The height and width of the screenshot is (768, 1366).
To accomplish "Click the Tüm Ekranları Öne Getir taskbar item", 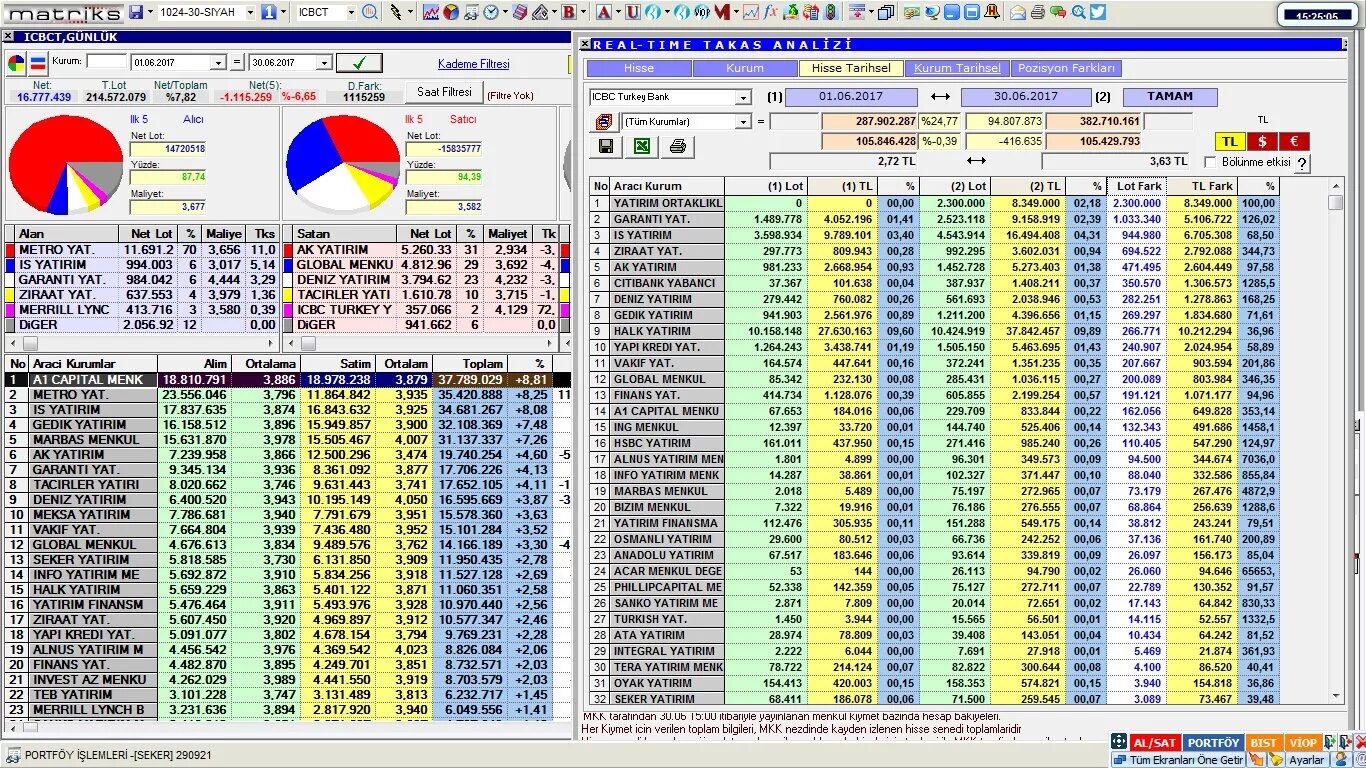I will click(1179, 760).
